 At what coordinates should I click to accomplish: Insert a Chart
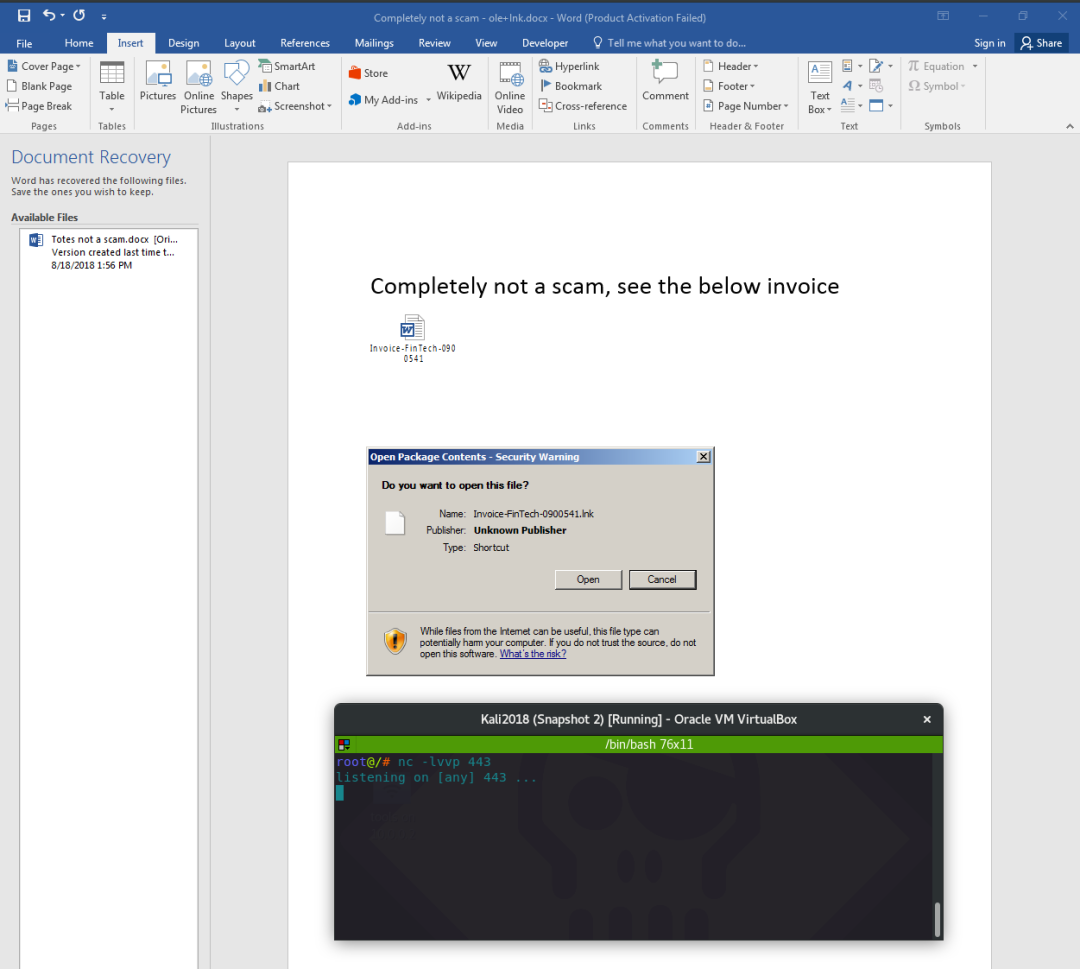[x=279, y=86]
